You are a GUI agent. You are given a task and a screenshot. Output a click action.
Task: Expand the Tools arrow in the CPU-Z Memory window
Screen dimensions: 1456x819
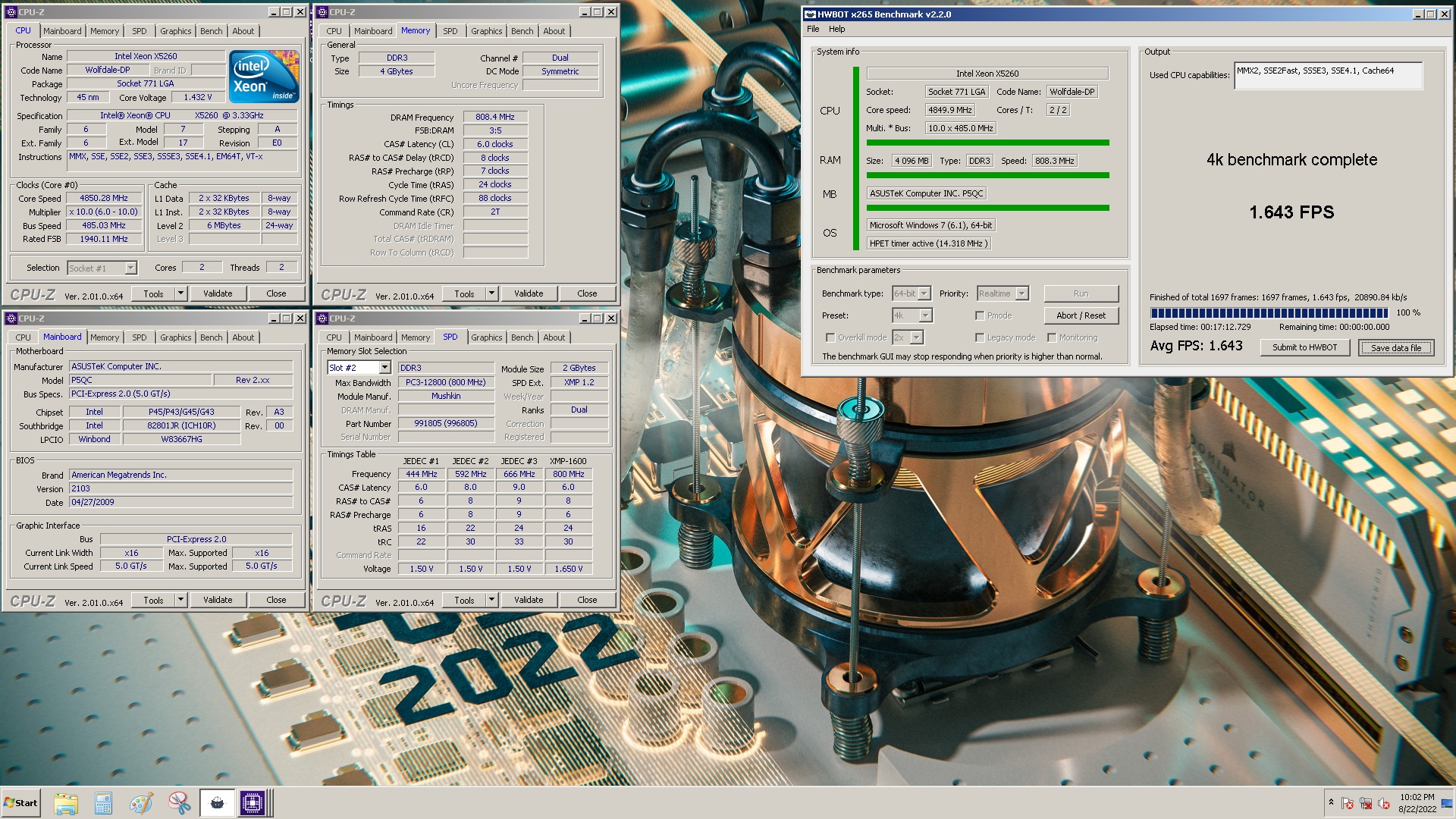click(491, 293)
